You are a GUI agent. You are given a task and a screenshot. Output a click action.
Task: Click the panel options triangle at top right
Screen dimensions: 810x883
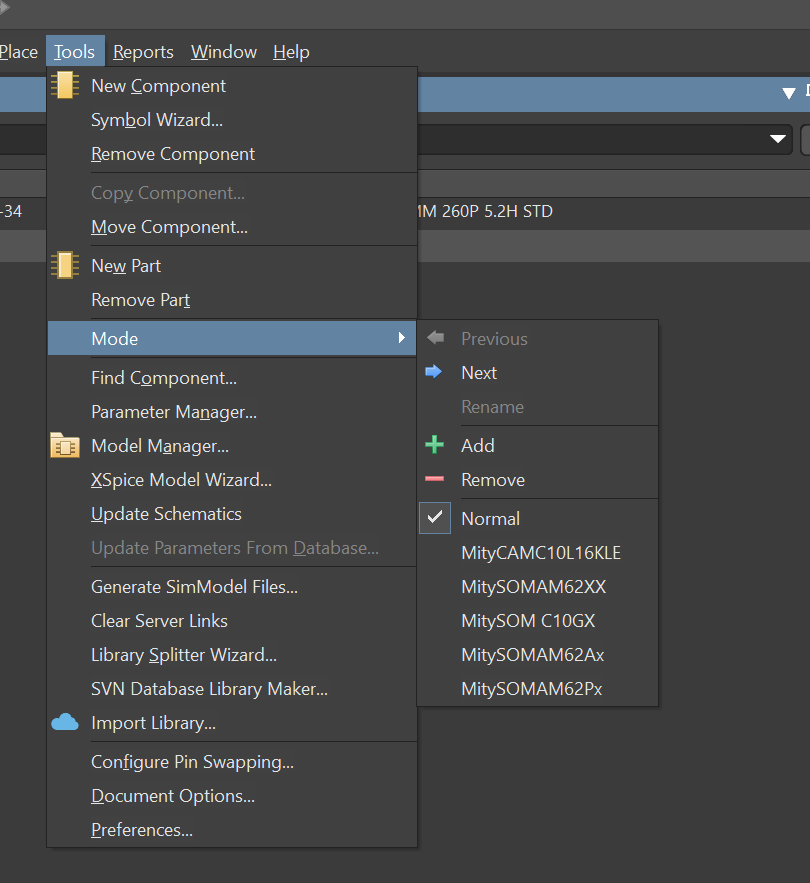pyautogui.click(x=788, y=93)
